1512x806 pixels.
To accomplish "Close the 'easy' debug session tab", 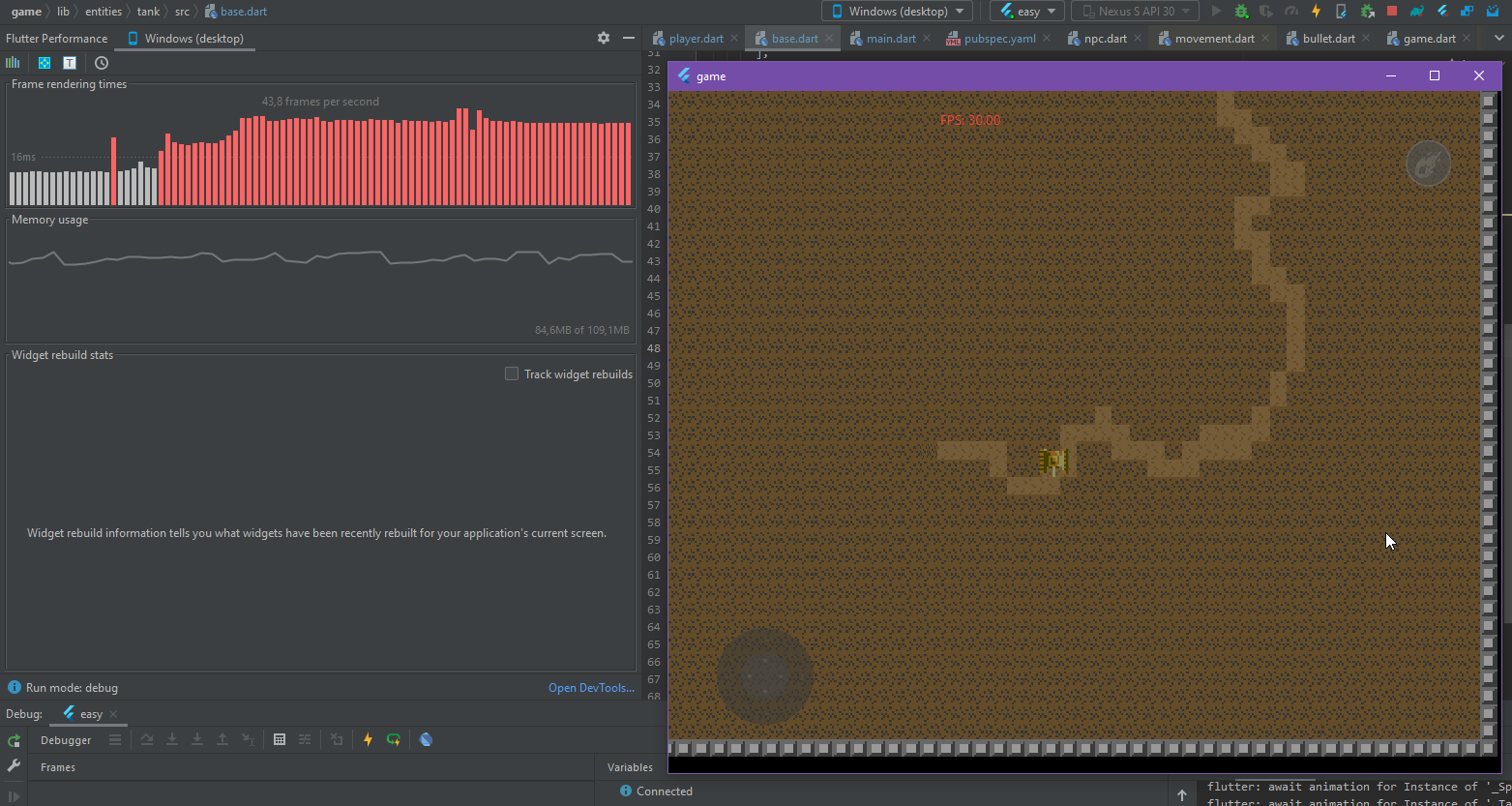I will 113,714.
